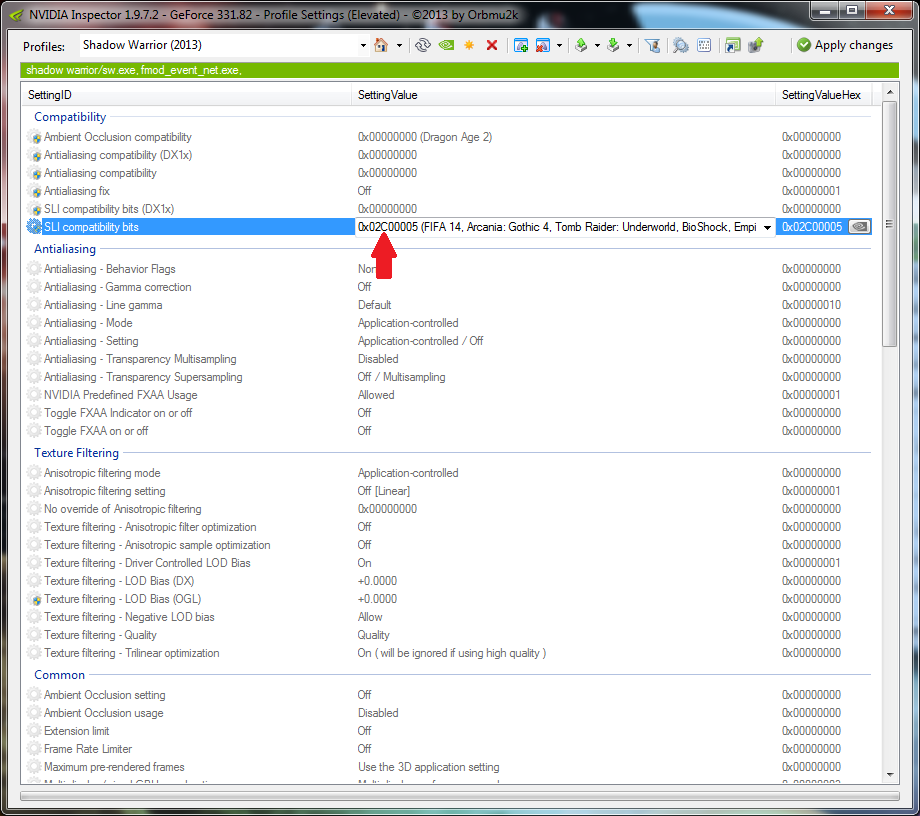The image size is (920, 816).
Task: Click gear icon beside Texture filtering - Quality
Action: (35, 635)
